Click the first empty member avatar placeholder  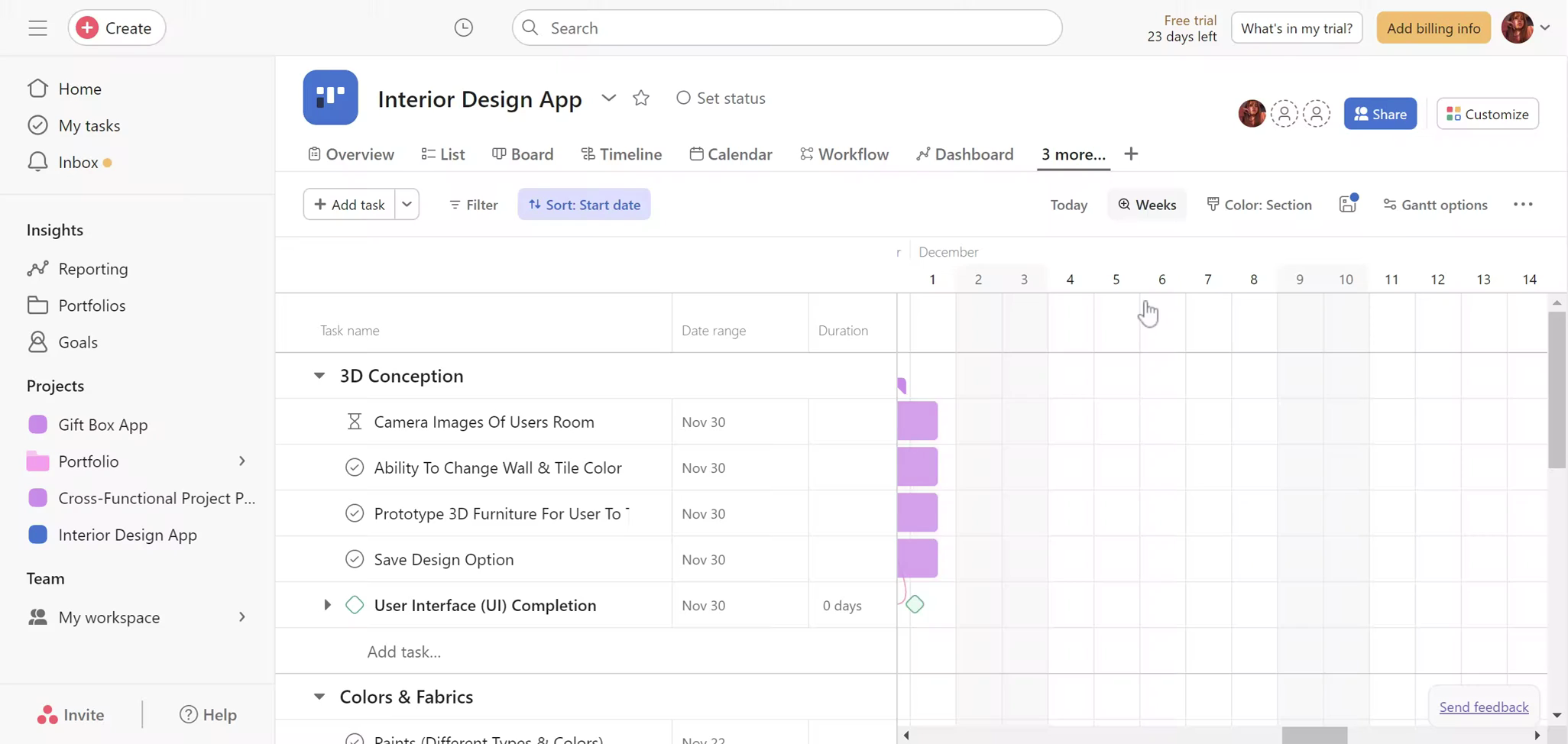(x=1284, y=114)
